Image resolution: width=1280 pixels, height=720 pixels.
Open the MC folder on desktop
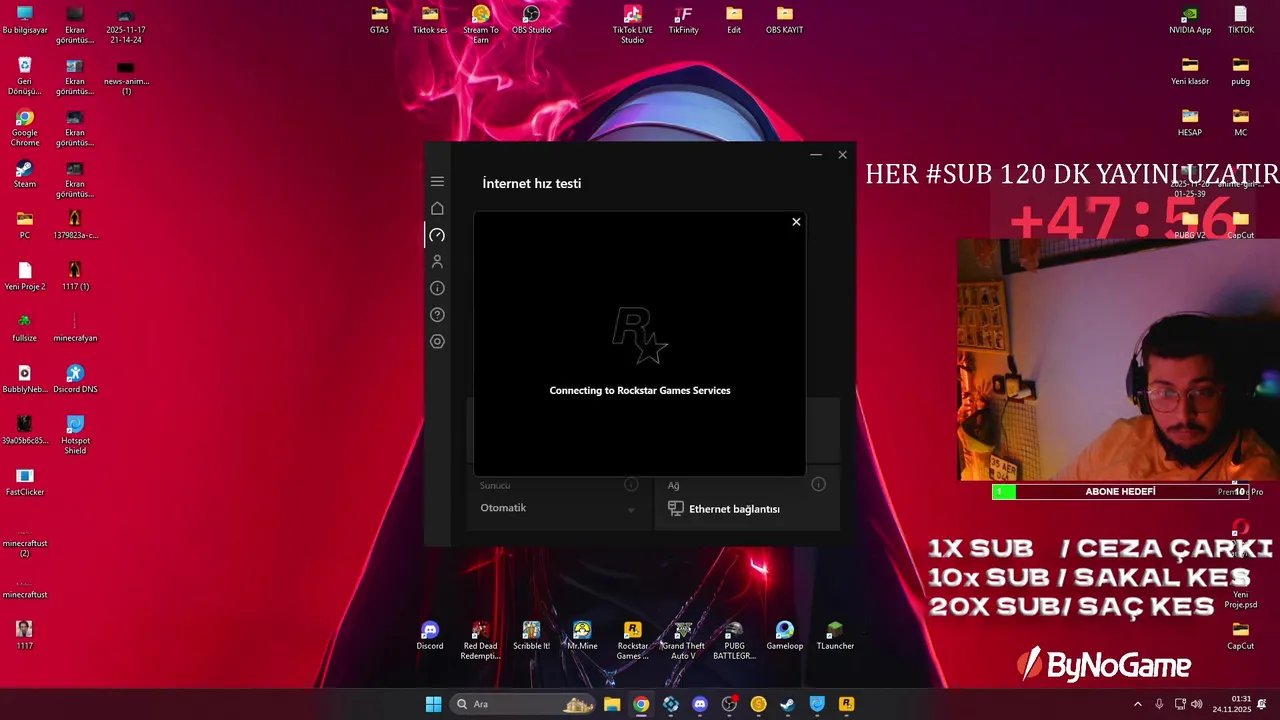pyautogui.click(x=1241, y=122)
